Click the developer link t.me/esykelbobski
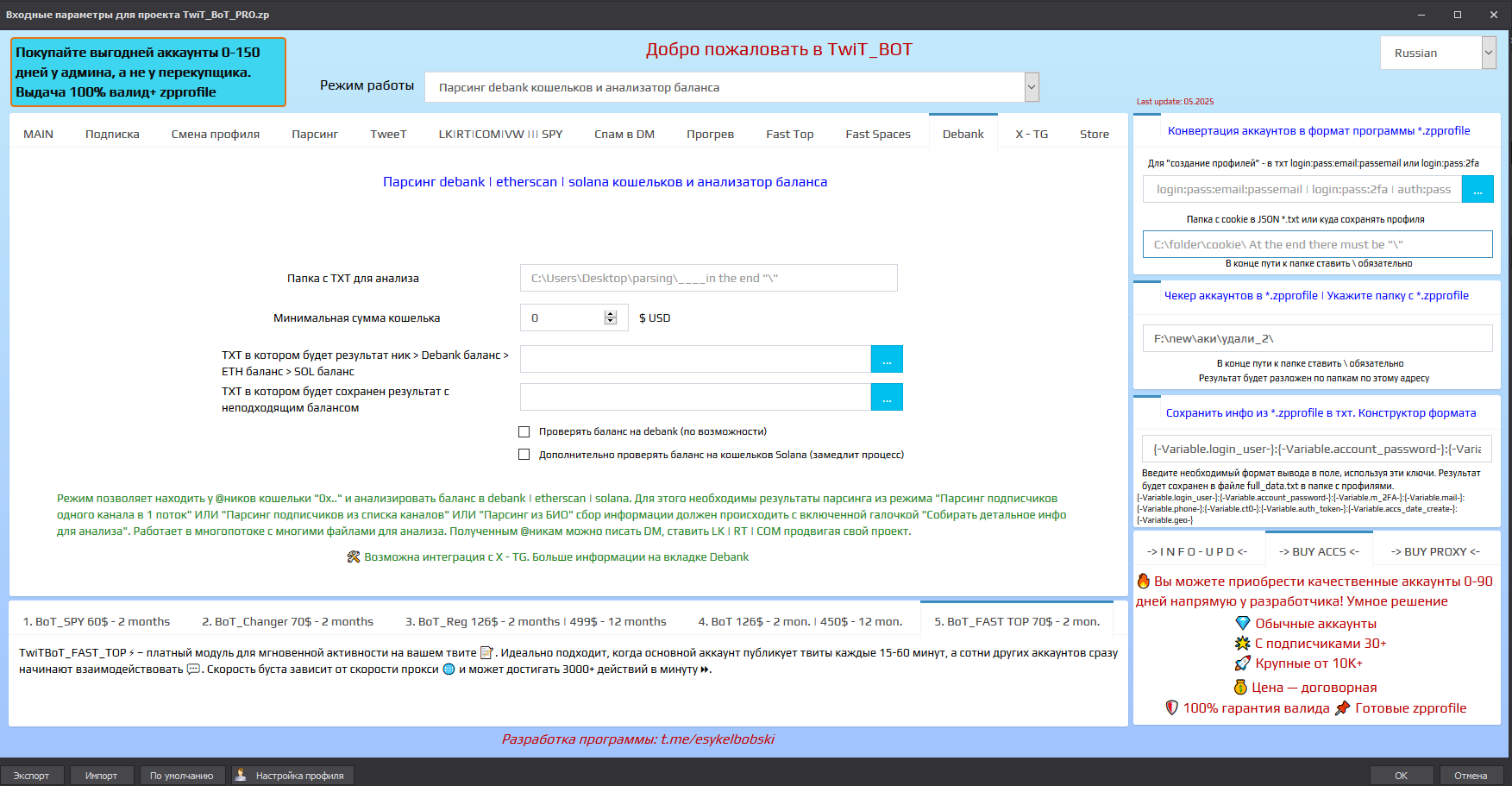 point(718,739)
